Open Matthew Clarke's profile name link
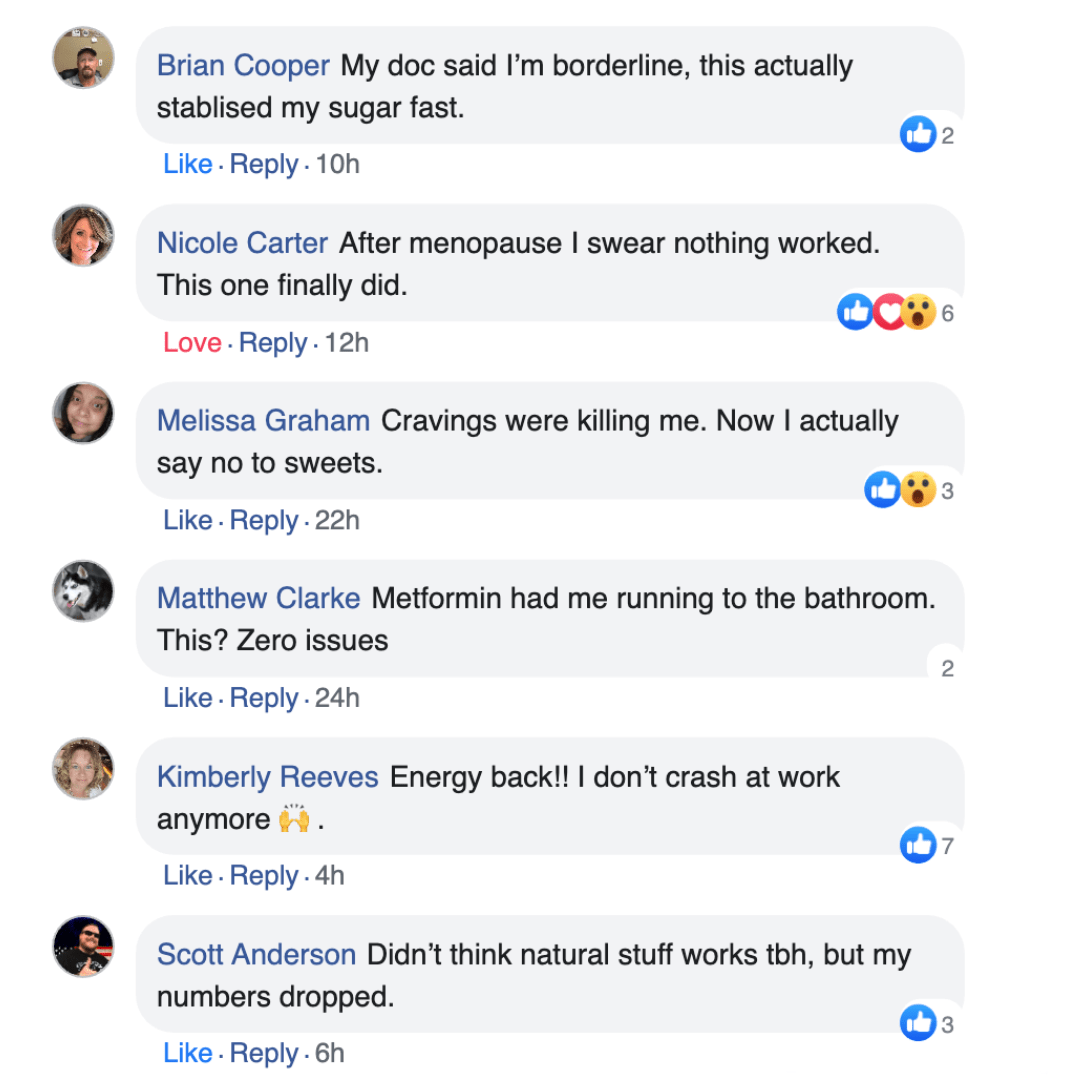The height and width of the screenshot is (1080, 1080). (x=258, y=599)
